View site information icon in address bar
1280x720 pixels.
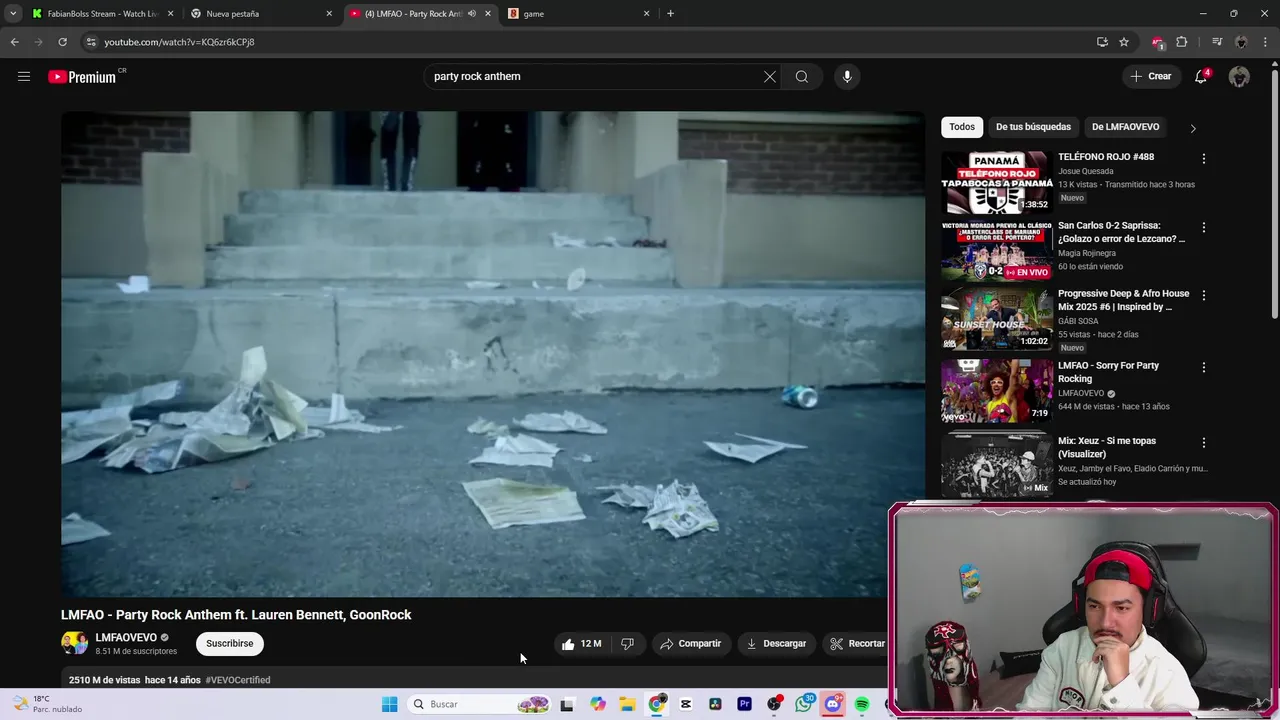tap(91, 42)
